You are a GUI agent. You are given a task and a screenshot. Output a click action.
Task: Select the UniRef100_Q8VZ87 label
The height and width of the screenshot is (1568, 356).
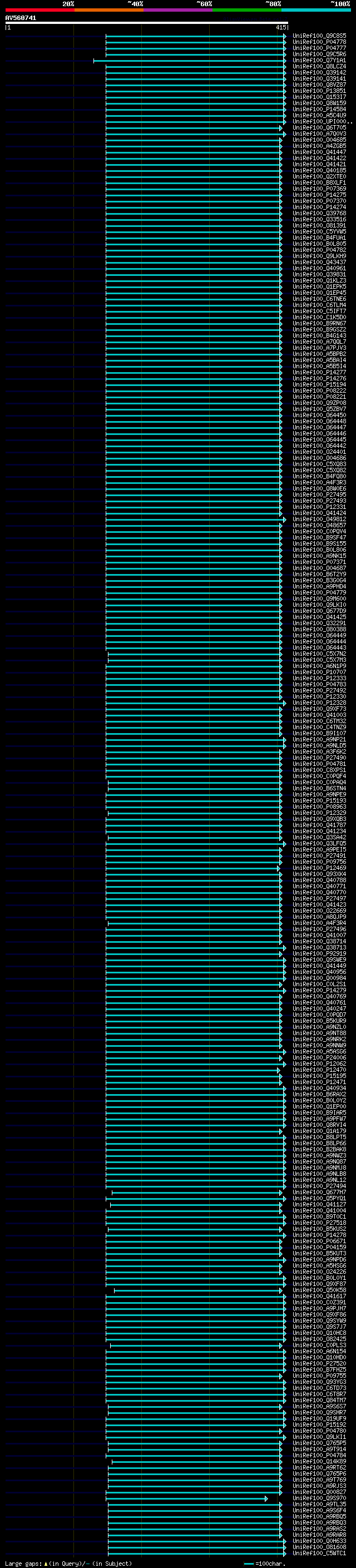click(319, 85)
